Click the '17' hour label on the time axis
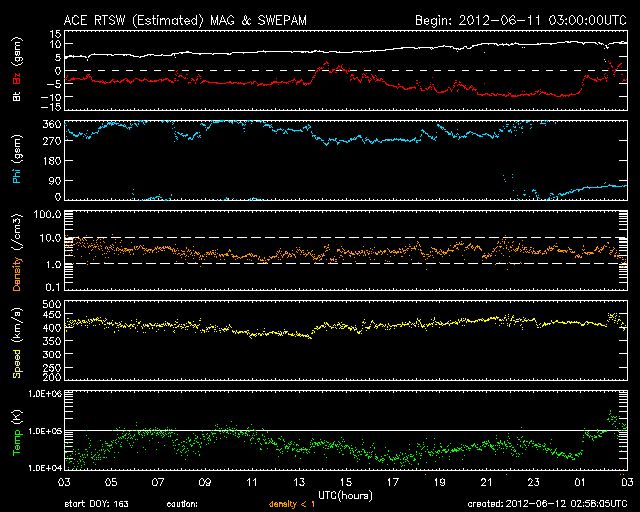The image size is (640, 512). pyautogui.click(x=393, y=483)
